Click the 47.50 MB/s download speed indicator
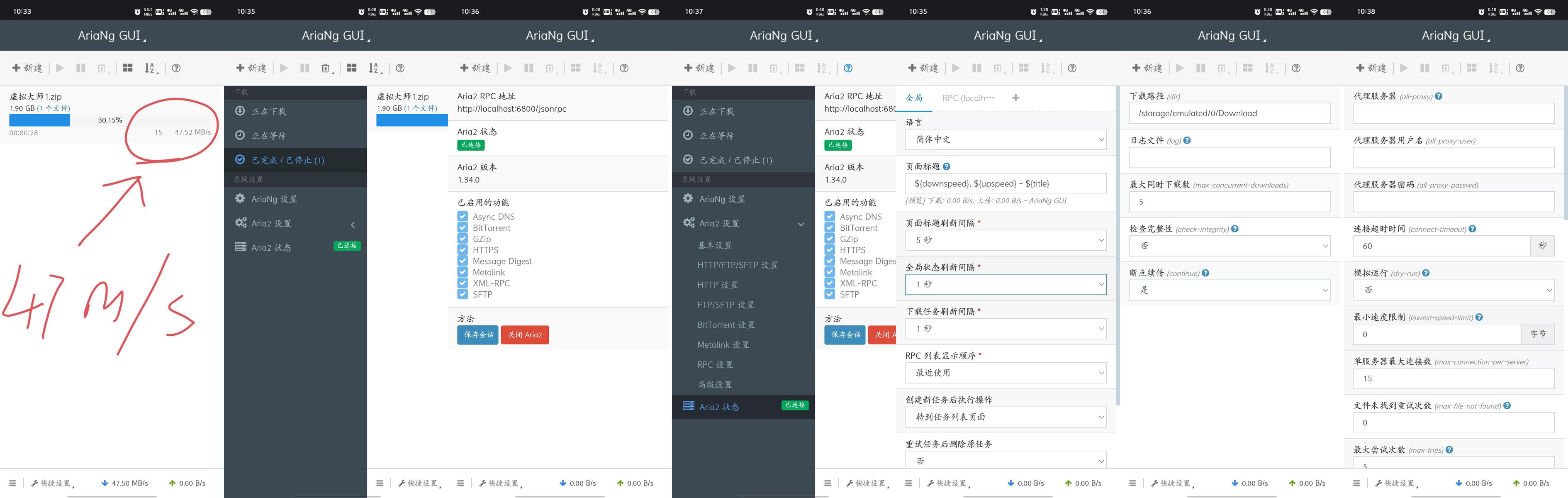The image size is (1568, 498). pos(125,483)
